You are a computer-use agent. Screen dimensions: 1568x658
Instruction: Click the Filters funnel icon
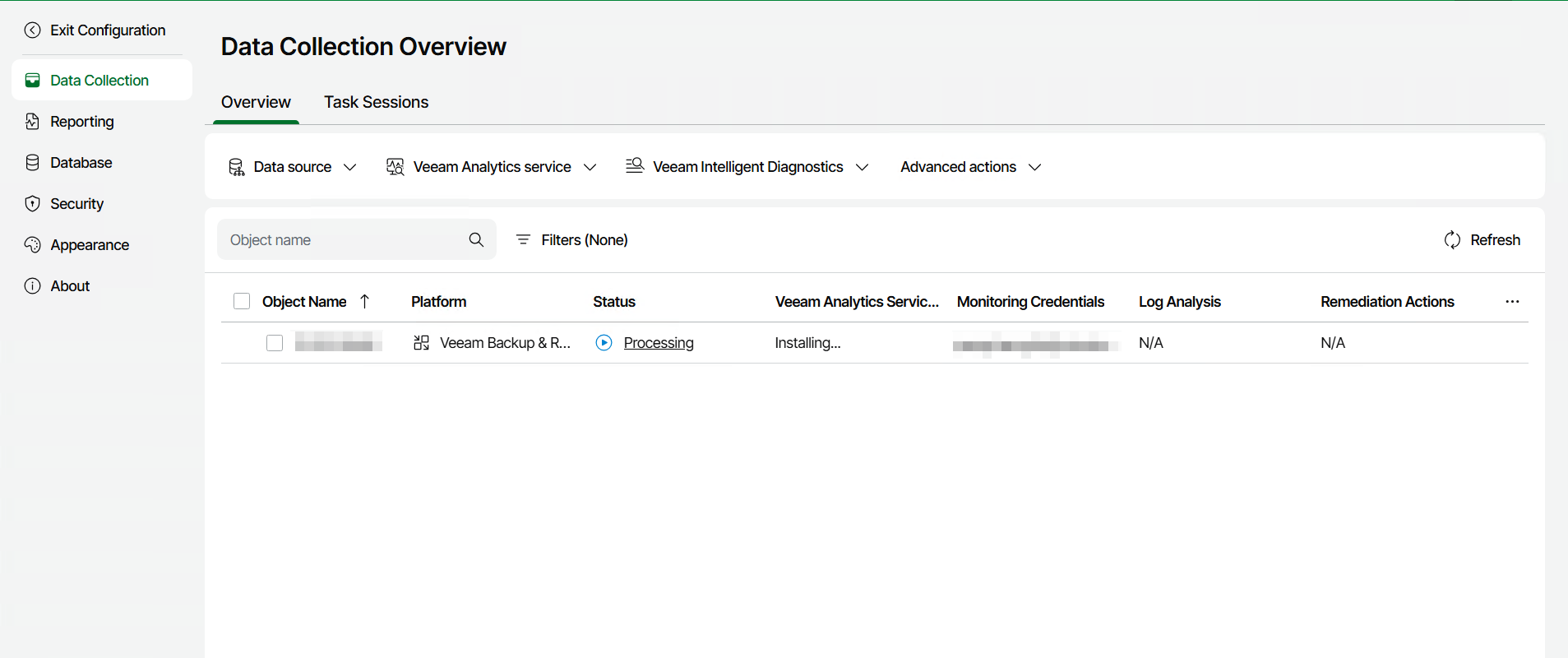pyautogui.click(x=523, y=239)
